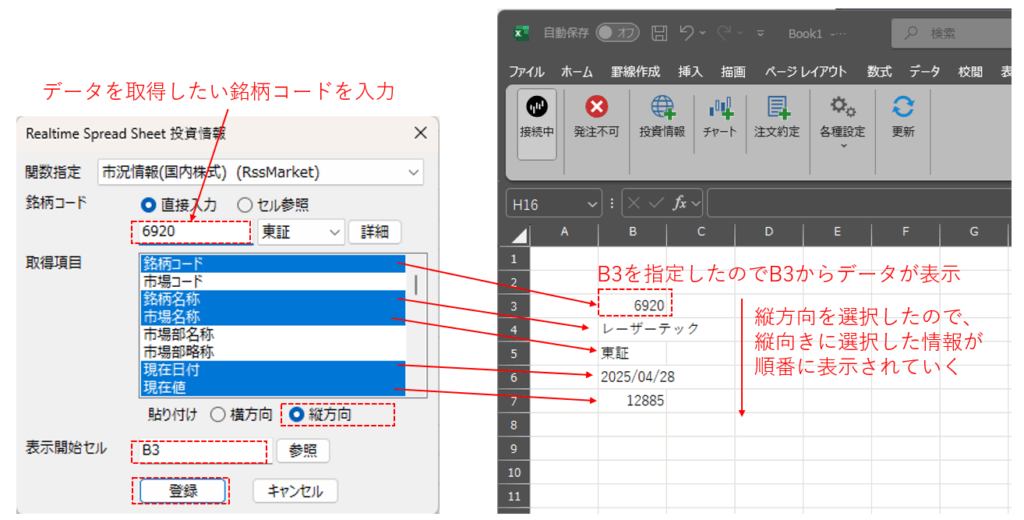Select 市場部名称 in the 取得項目 list
The width and height of the screenshot is (1024, 520).
click(x=273, y=334)
